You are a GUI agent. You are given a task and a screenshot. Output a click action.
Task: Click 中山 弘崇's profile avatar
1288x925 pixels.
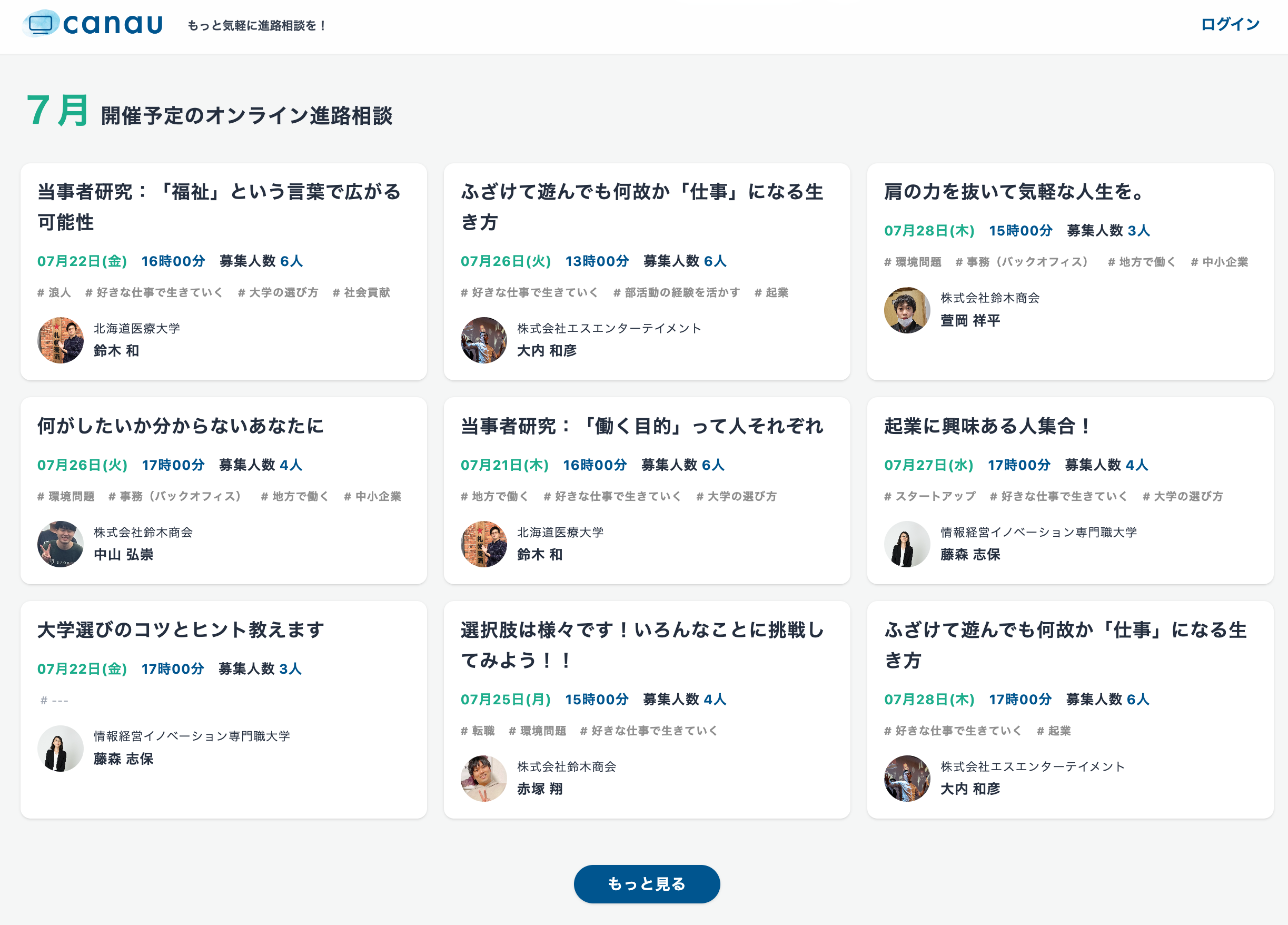click(60, 544)
